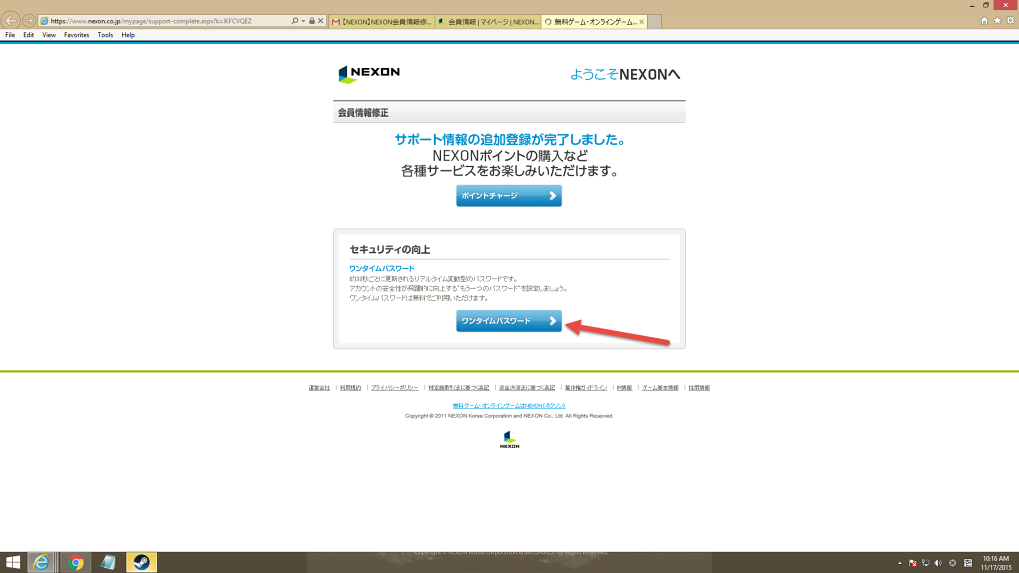
Task: Open the プライバシーポリシー footer link
Action: (394, 387)
